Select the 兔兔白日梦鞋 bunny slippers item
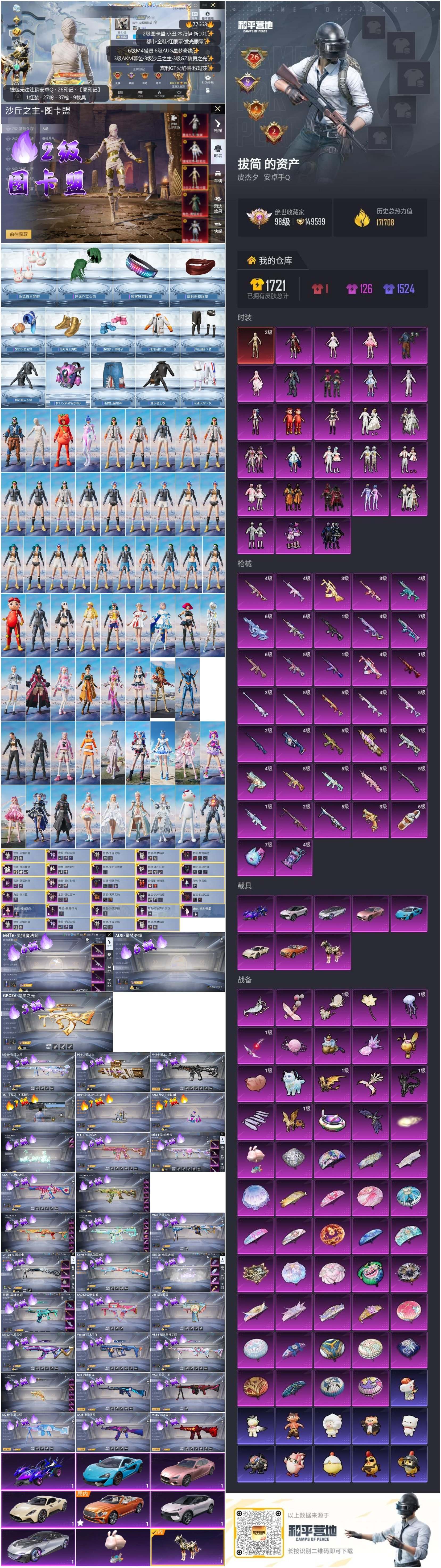Screen dimensions: 441x1568 [29, 275]
